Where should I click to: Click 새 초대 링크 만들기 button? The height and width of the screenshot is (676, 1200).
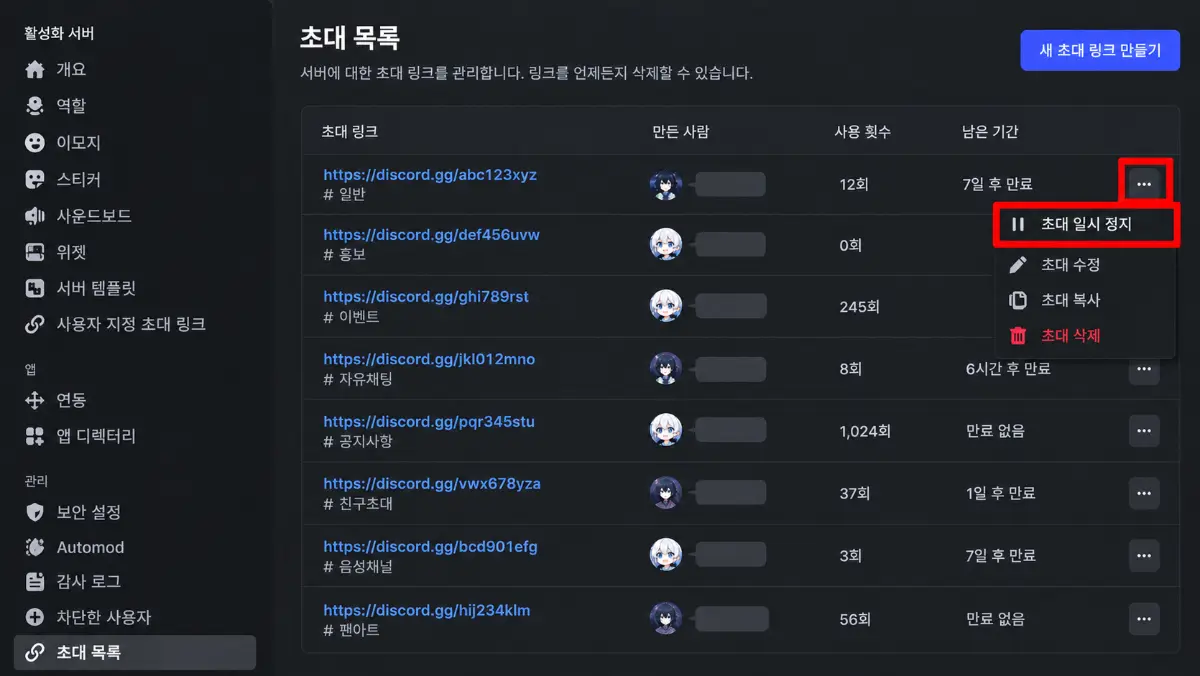(x=1100, y=50)
